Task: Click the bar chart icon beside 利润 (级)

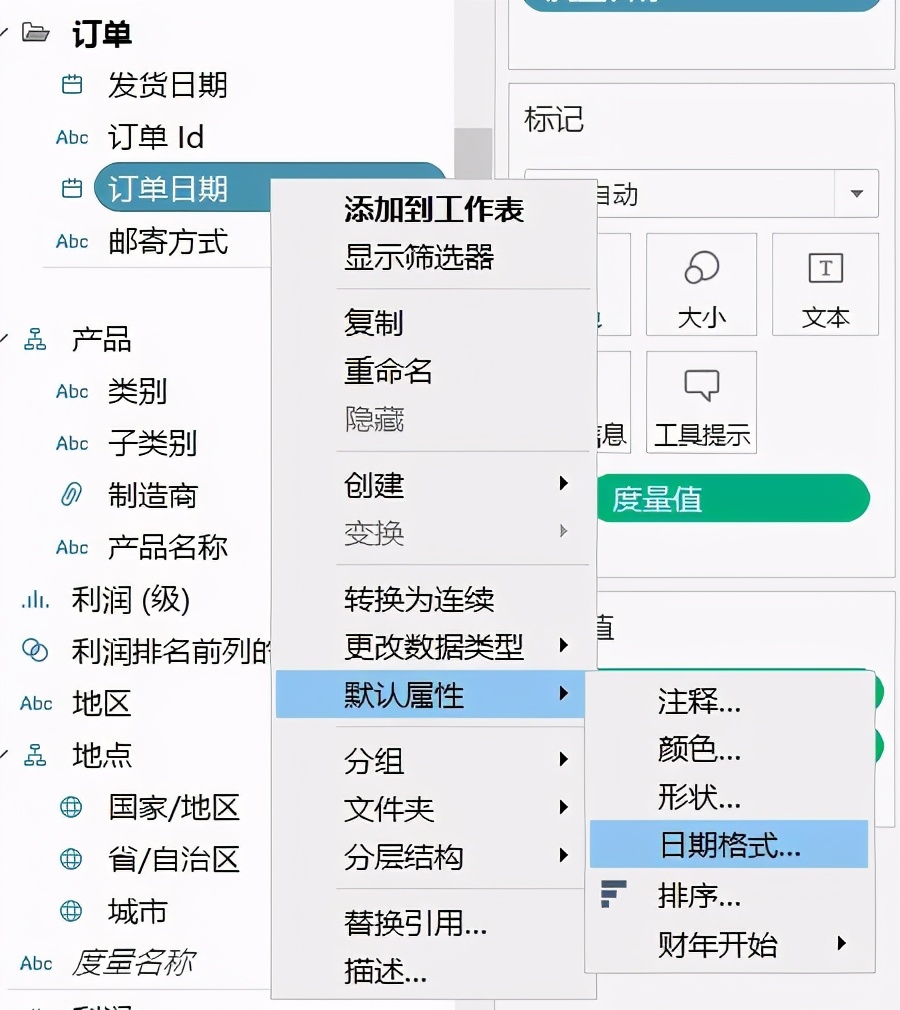Action: click(x=36, y=599)
